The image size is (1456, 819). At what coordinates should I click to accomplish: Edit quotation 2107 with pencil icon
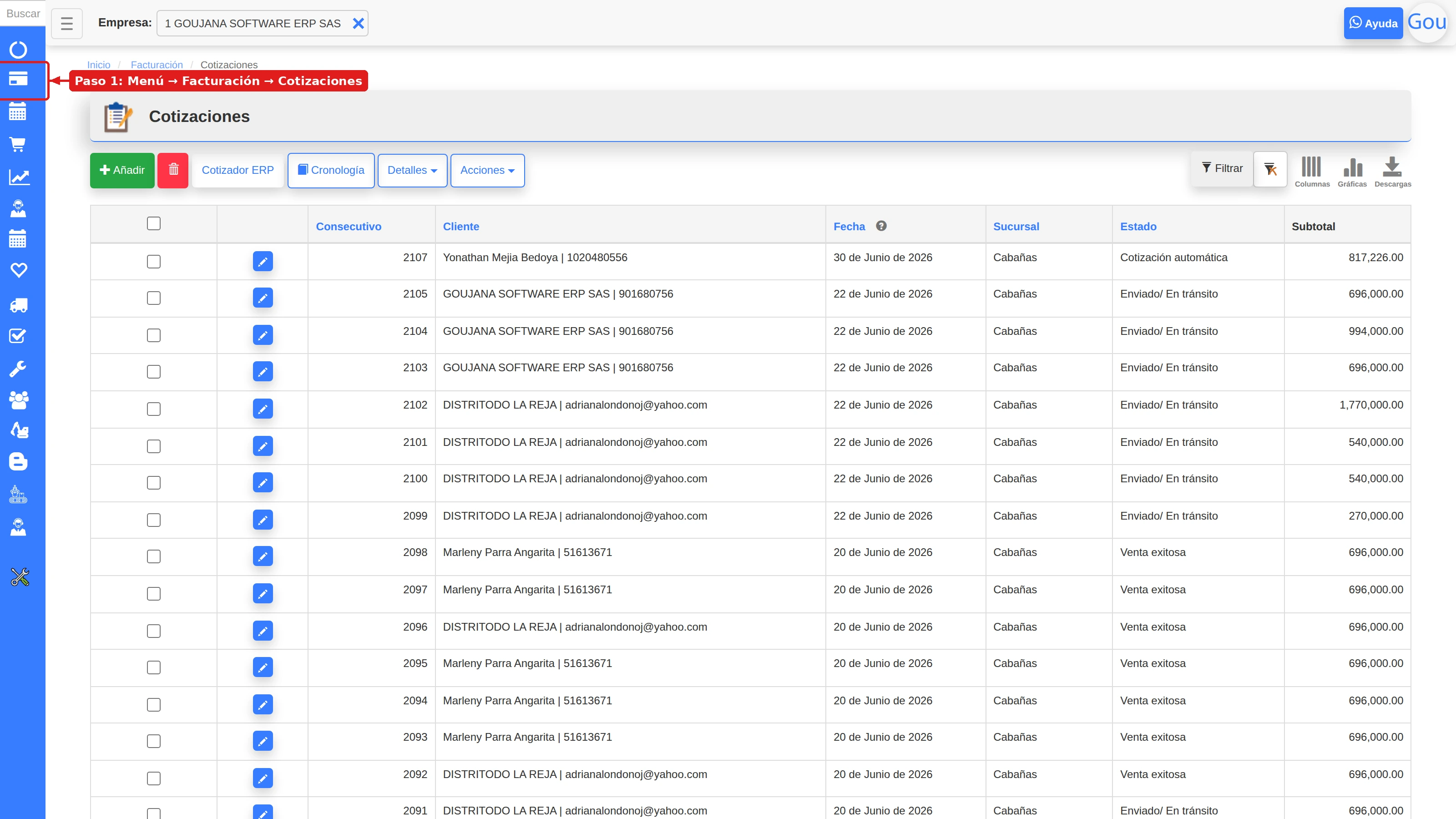tap(263, 261)
